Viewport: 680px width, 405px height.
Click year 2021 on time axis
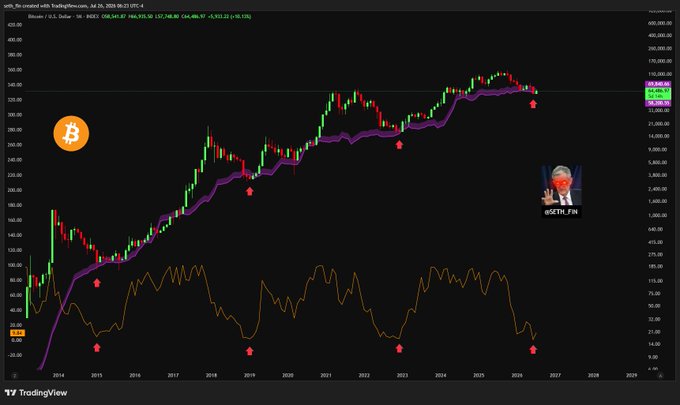[x=326, y=376]
